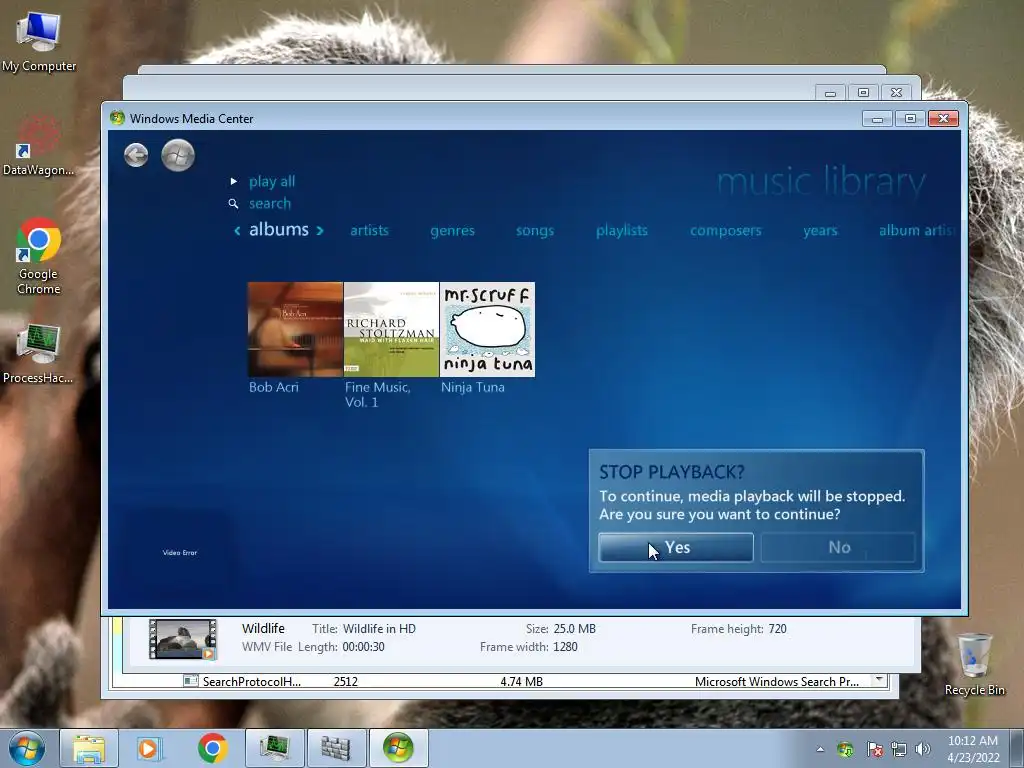Click the Size value 25.0 MB
This screenshot has width=1024, height=768.
click(575, 629)
